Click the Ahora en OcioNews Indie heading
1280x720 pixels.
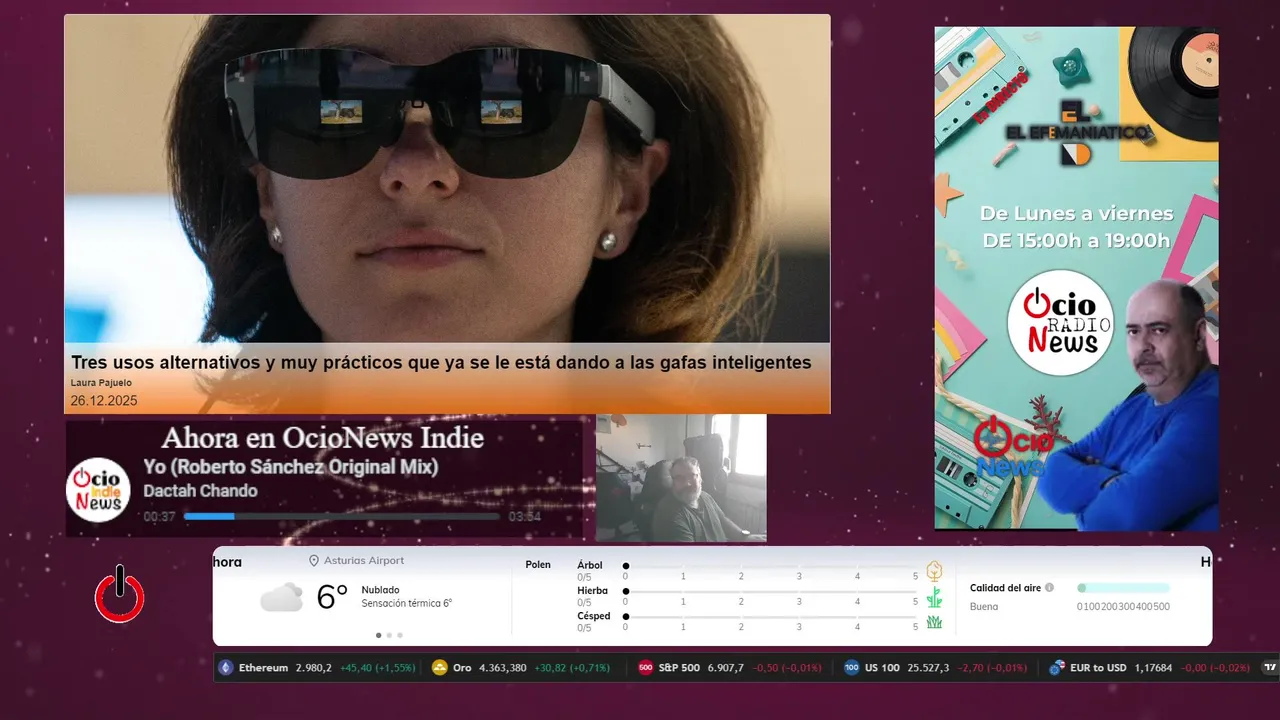(322, 438)
